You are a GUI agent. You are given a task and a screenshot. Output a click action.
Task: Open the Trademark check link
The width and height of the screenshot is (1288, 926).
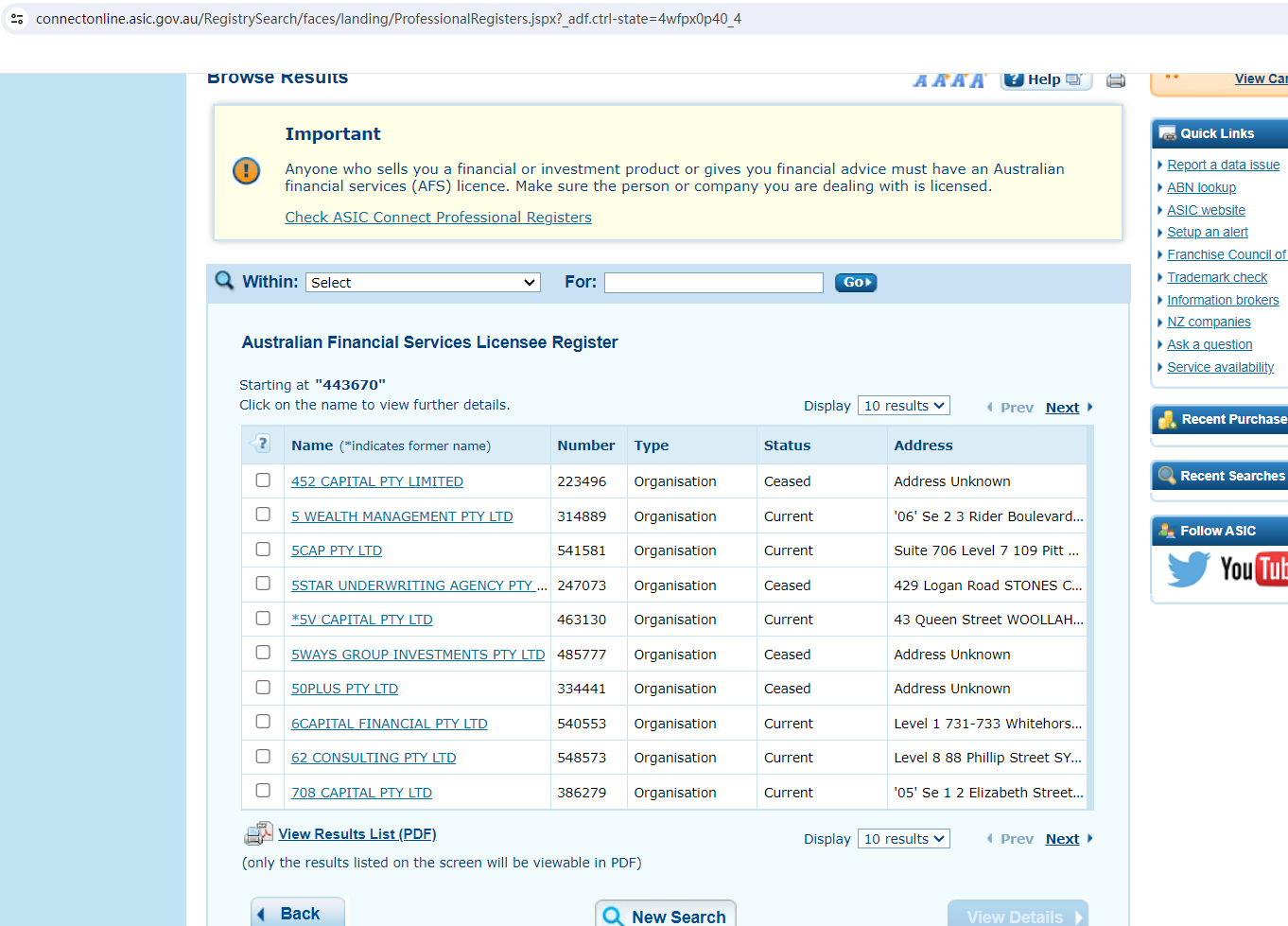pos(1217,277)
